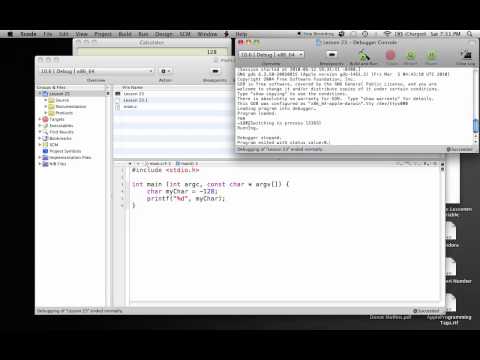
Task: Click "Program exited with status value" console line
Action: click(x=283, y=142)
